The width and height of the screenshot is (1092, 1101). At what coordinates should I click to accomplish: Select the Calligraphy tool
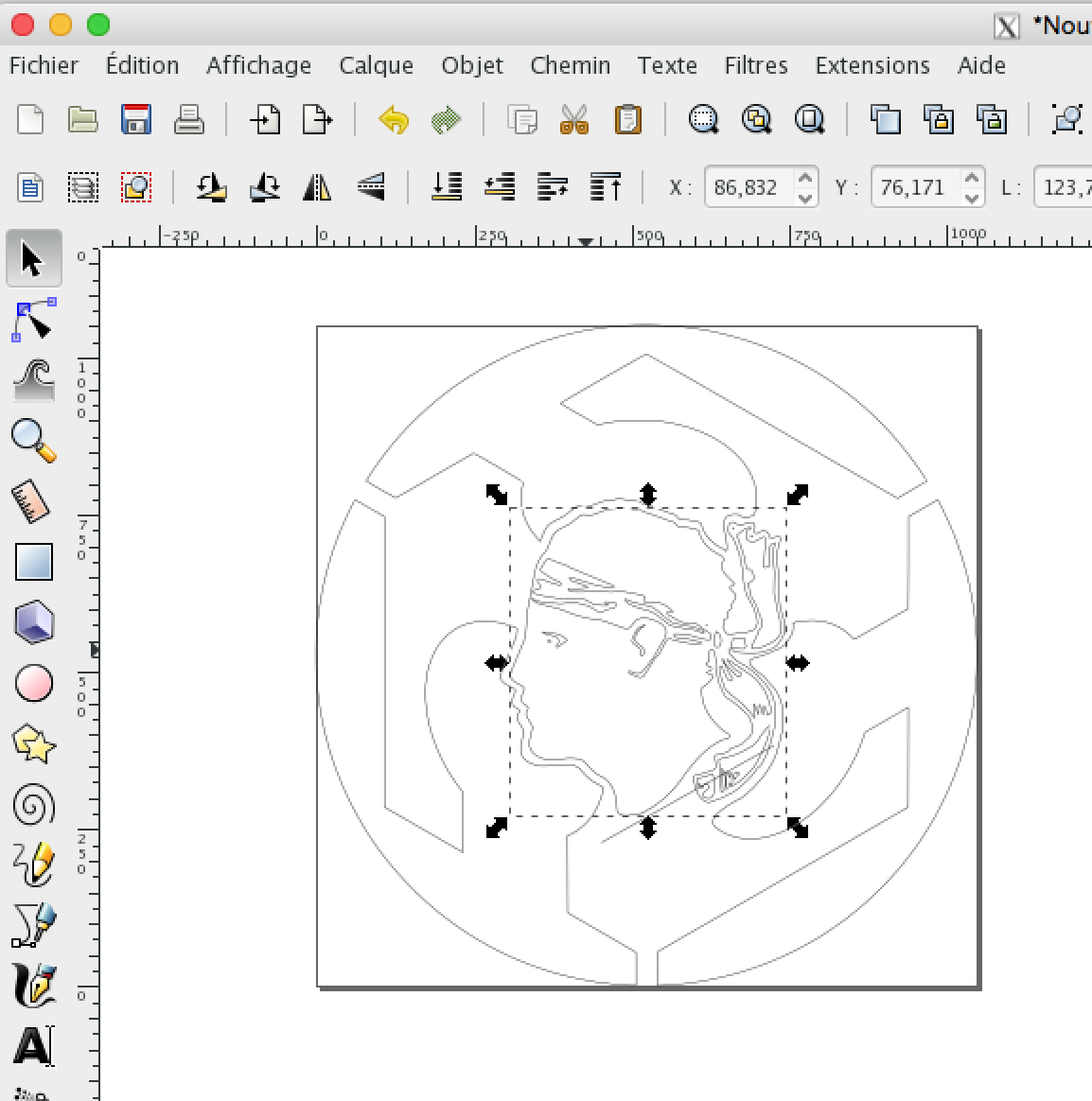34,986
